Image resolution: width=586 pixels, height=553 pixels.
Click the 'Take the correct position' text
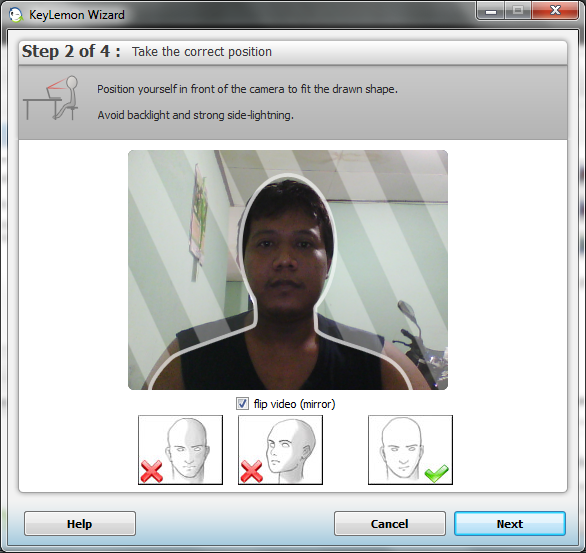coord(202,52)
